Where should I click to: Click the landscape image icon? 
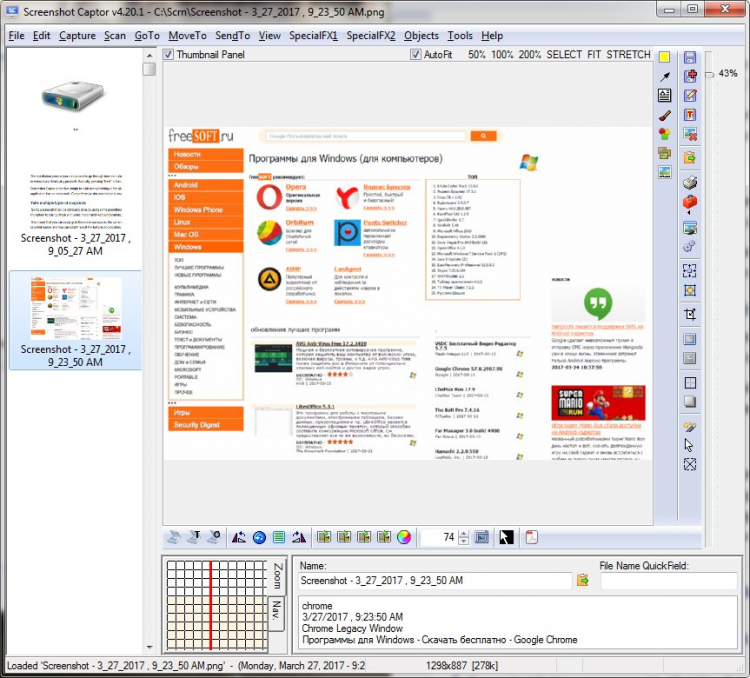664,172
